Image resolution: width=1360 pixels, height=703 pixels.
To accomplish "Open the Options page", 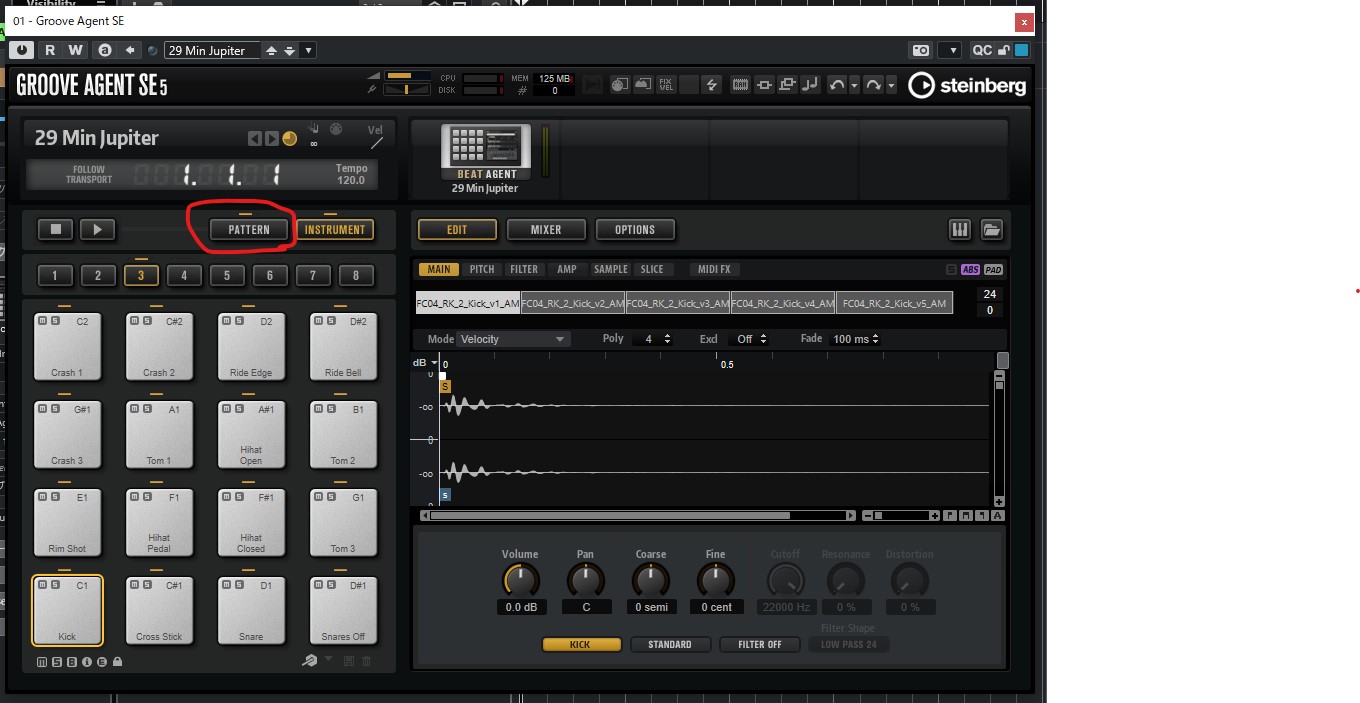I will [635, 229].
